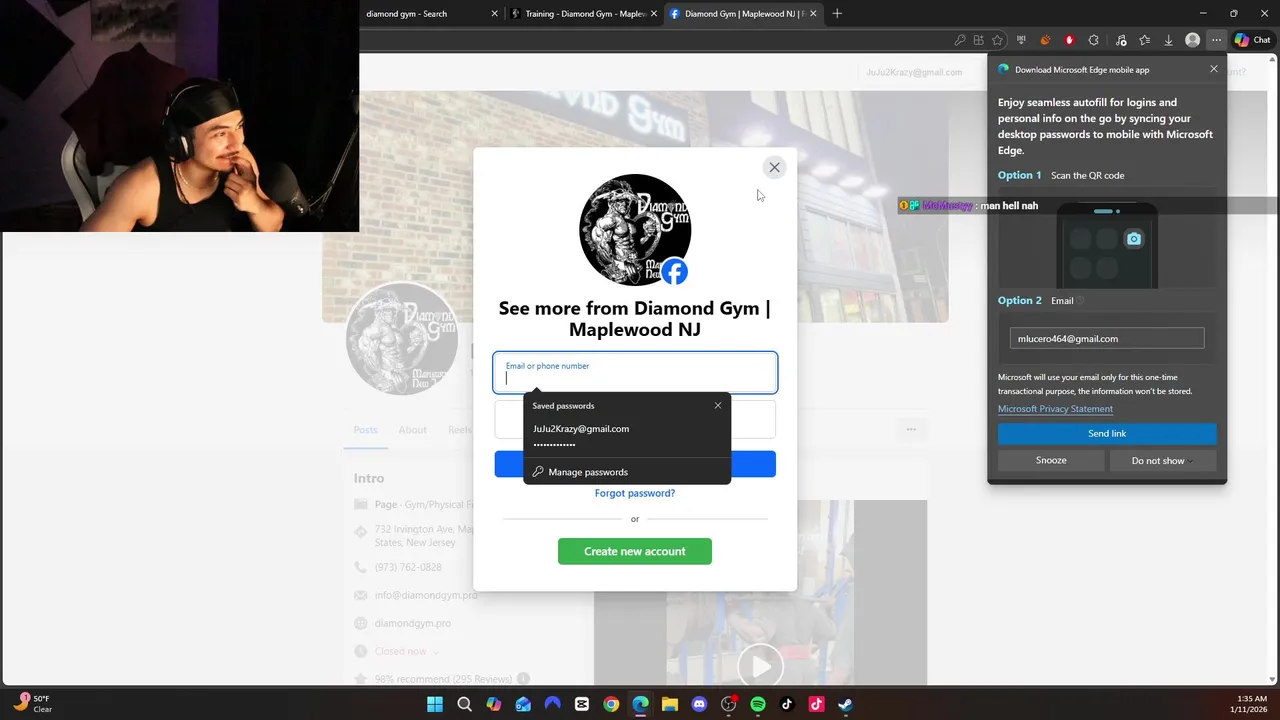1280x720 pixels.
Task: Click the add-to-apps icon in address bar
Action: (x=979, y=40)
